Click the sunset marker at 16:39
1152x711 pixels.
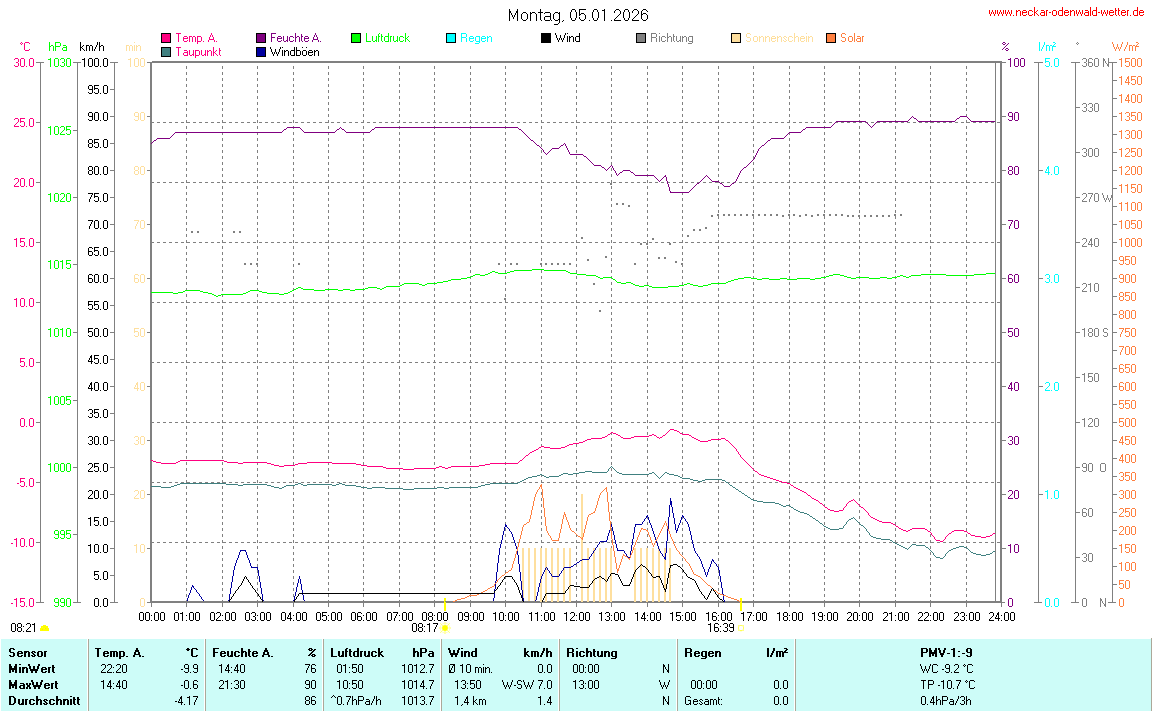pyautogui.click(x=740, y=628)
